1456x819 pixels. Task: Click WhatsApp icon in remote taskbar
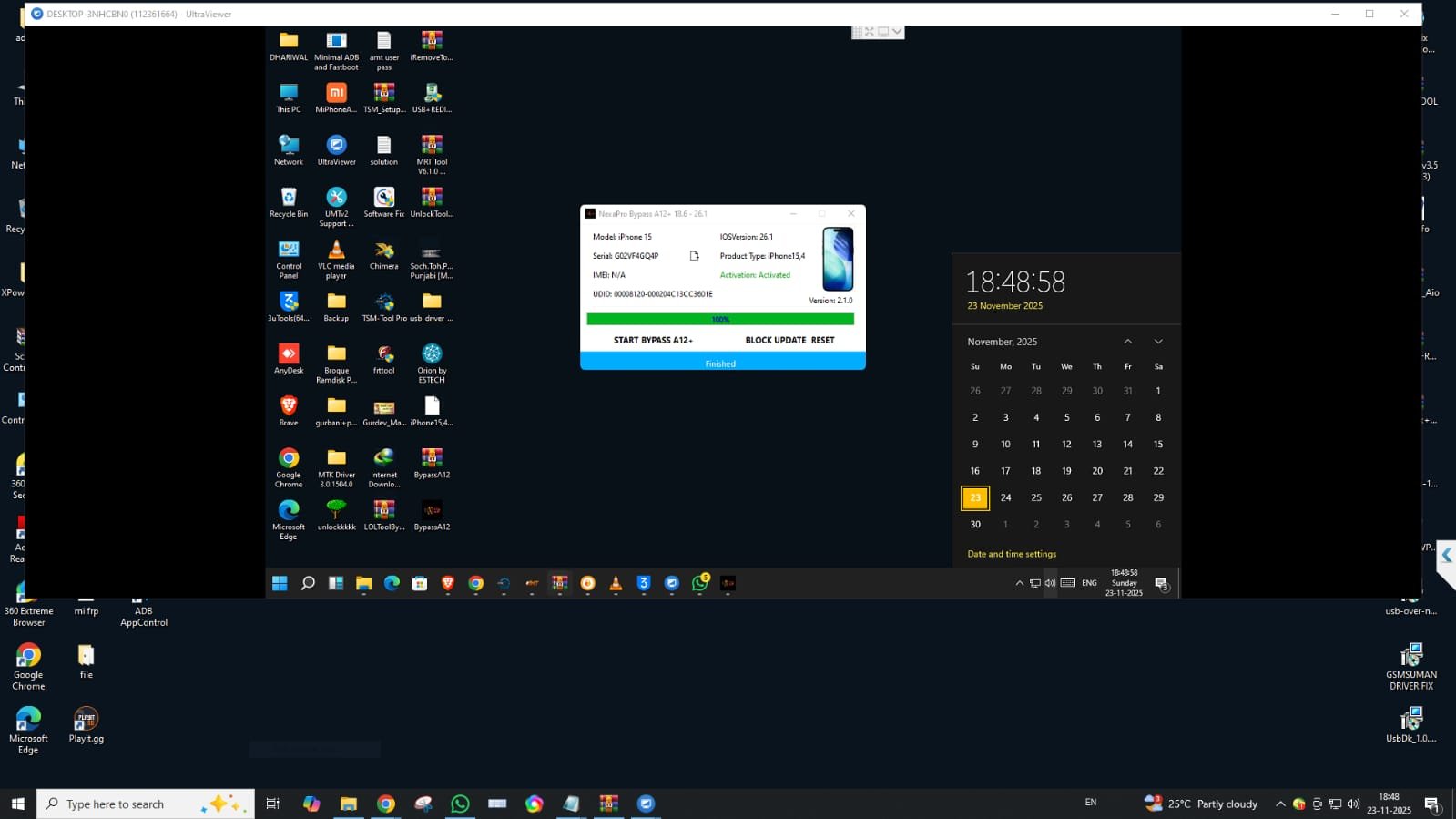pyautogui.click(x=699, y=584)
